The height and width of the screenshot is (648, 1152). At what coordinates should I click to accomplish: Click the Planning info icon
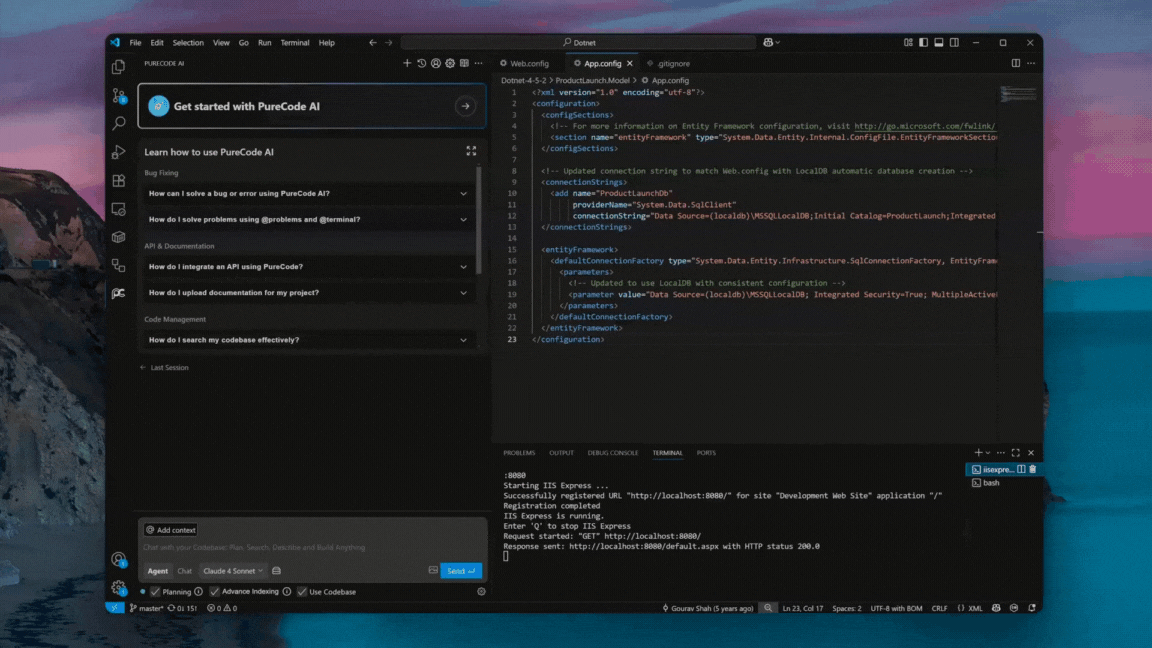pos(198,591)
